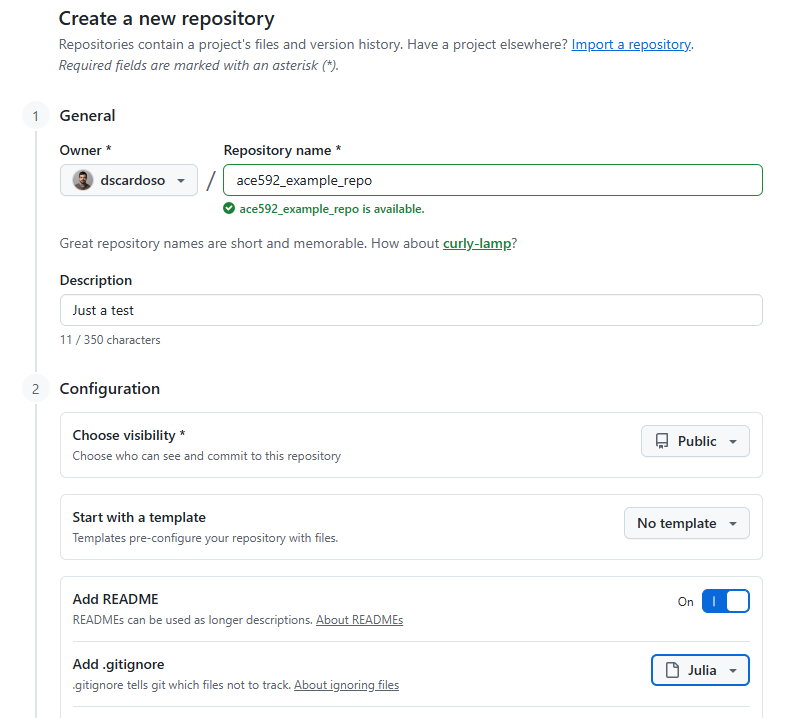Expand the Julia .gitignore dropdown
This screenshot has height=718, width=797.
(x=700, y=670)
